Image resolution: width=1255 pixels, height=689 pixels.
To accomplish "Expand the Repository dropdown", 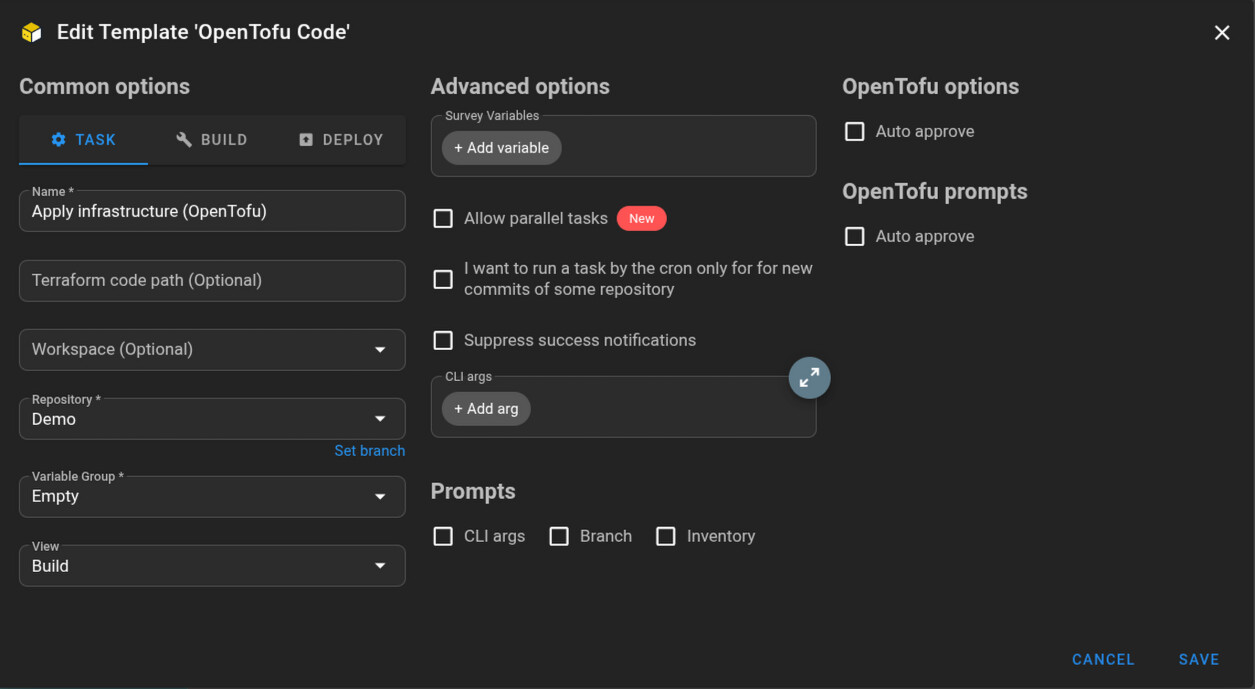I will tap(212, 419).
